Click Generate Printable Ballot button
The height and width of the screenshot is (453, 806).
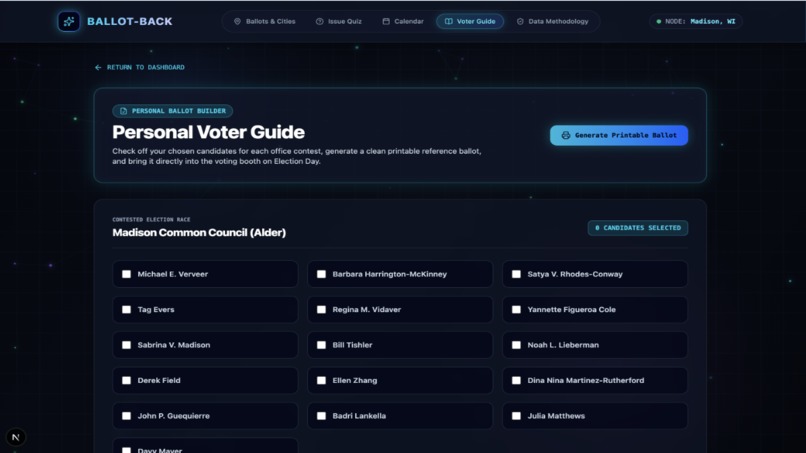(619, 135)
